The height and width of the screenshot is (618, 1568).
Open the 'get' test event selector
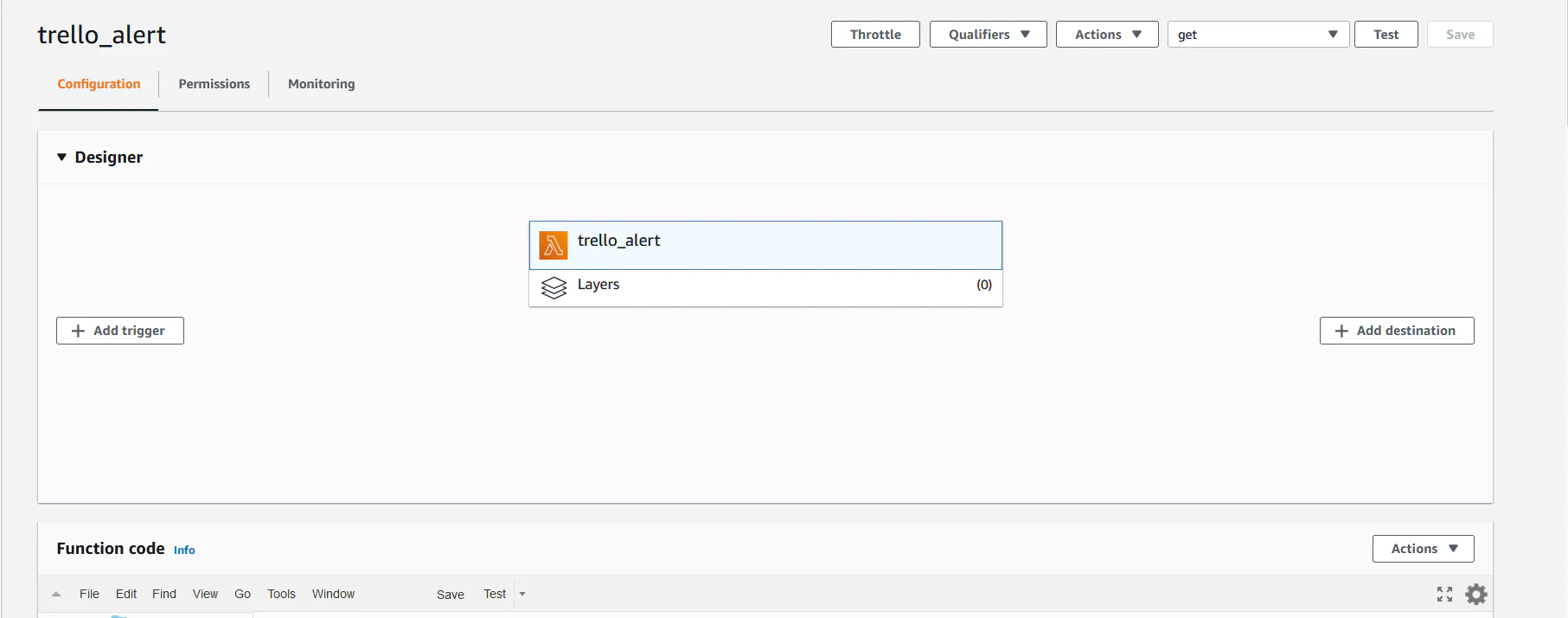[x=1258, y=35]
